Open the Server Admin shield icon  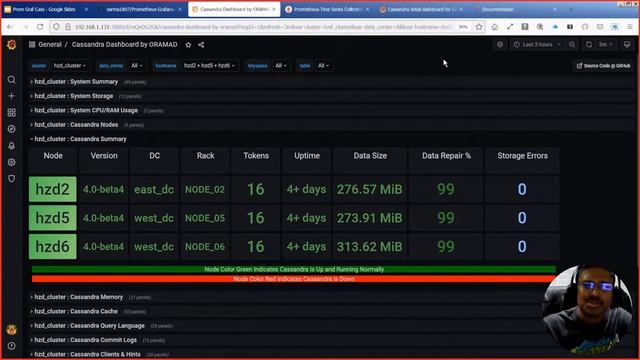pyautogui.click(x=11, y=179)
